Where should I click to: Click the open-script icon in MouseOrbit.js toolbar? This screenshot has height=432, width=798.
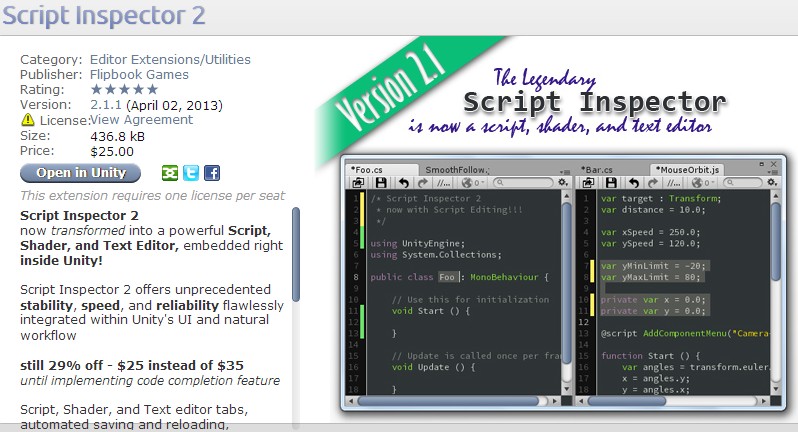(588, 182)
